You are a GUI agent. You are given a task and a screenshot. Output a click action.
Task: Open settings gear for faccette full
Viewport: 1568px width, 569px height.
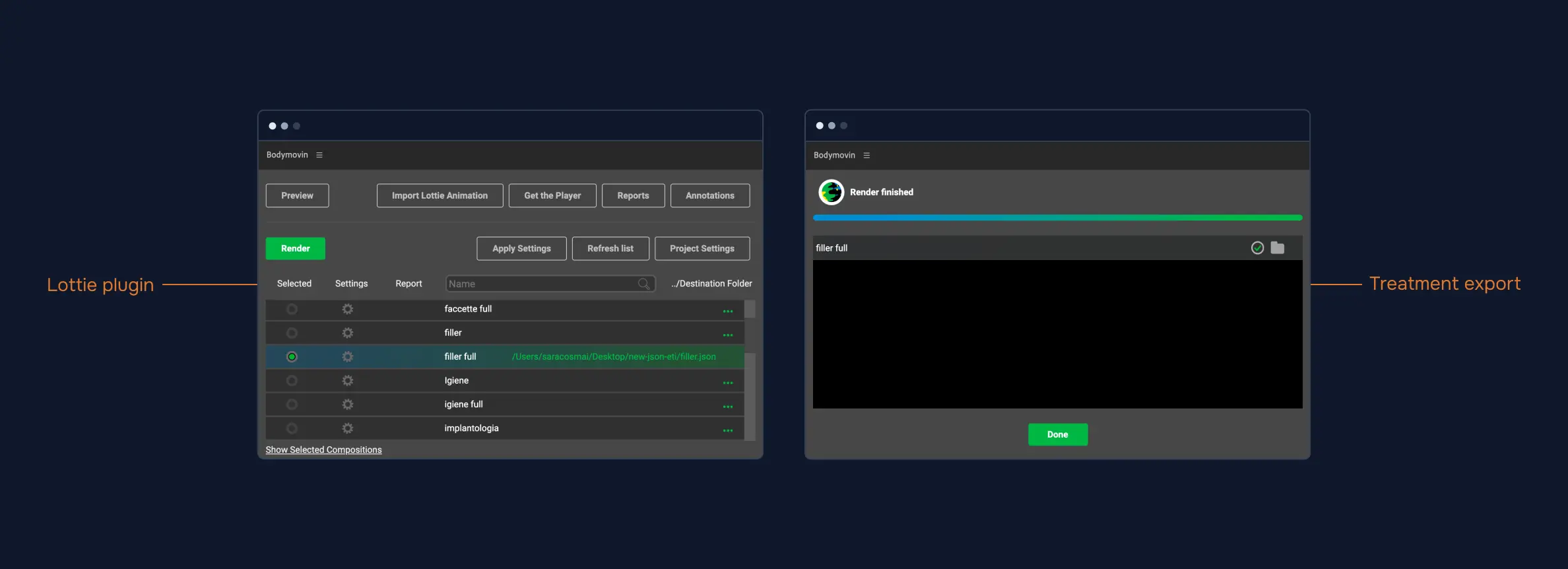coord(348,309)
